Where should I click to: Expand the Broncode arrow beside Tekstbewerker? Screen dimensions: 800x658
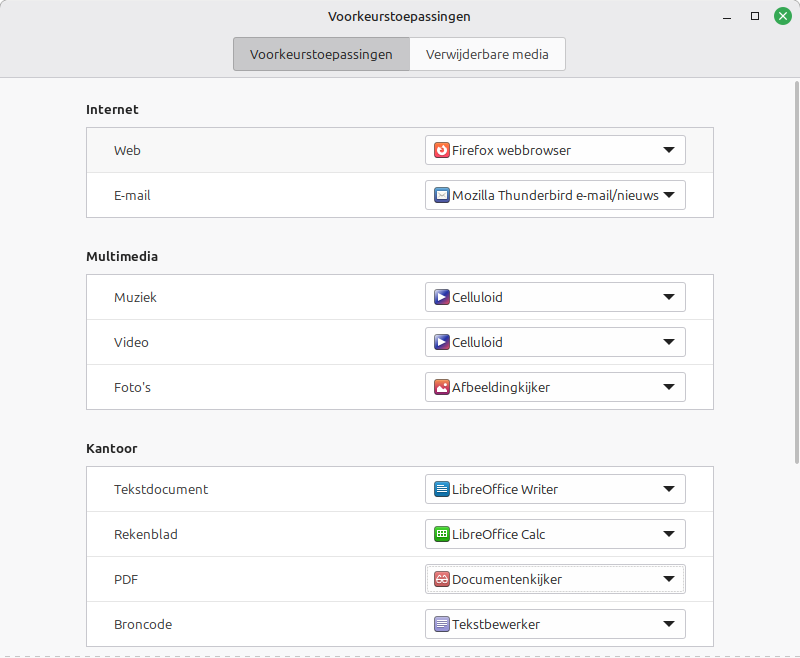[x=669, y=624]
